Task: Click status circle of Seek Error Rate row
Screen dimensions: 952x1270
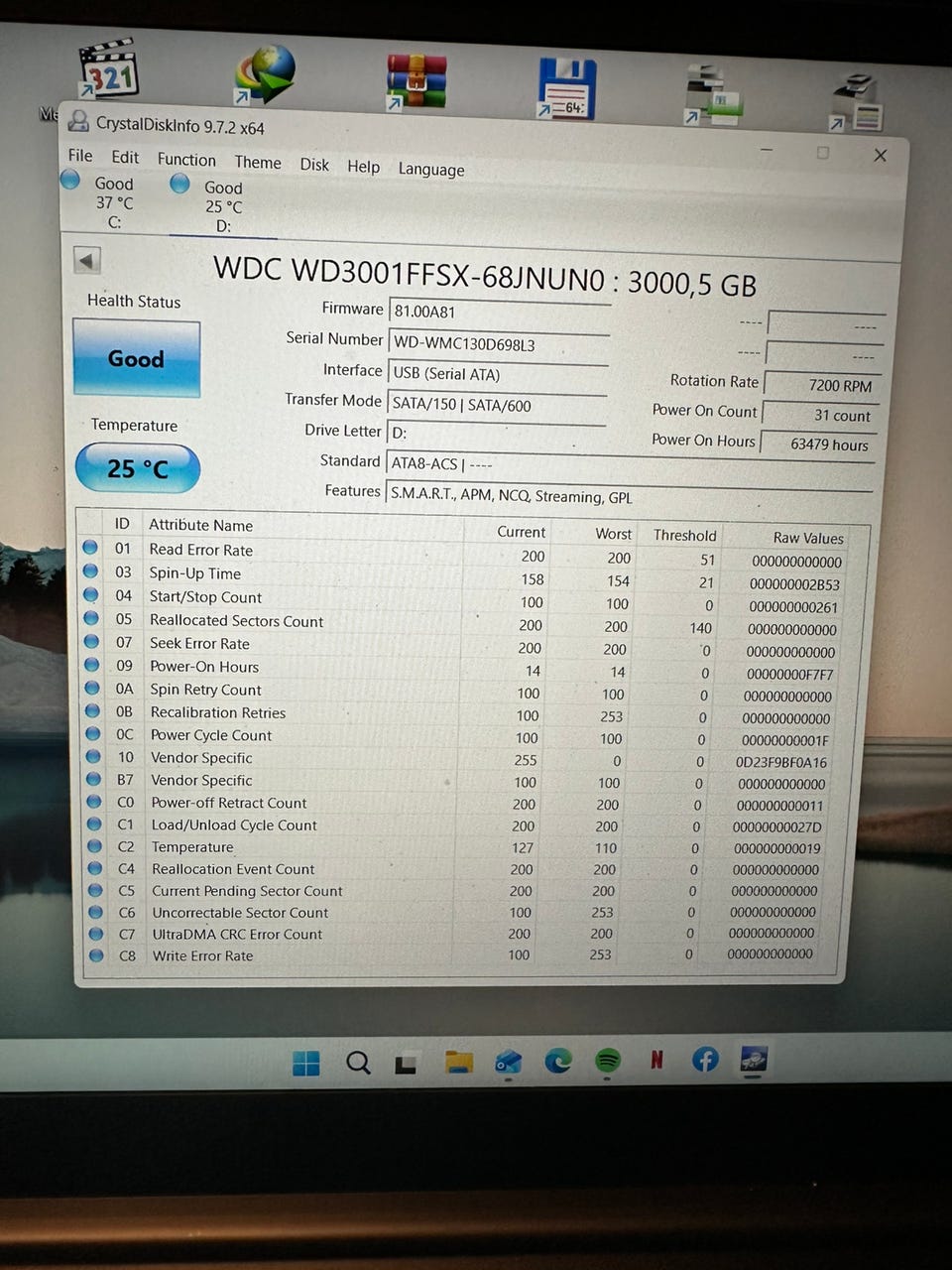Action: [x=91, y=642]
